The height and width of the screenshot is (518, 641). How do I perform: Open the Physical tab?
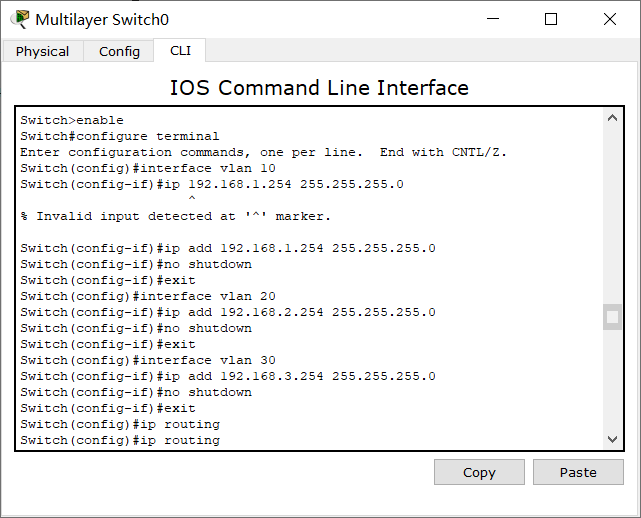coord(43,52)
